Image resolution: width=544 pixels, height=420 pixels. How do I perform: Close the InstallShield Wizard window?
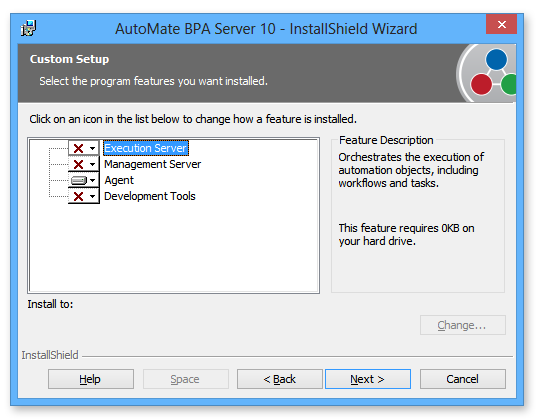click(x=502, y=24)
